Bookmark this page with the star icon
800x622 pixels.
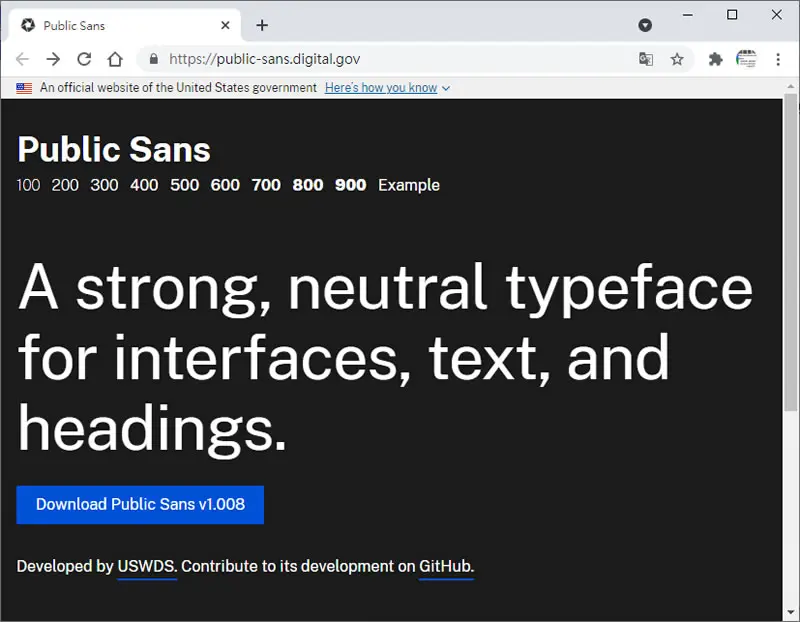pos(677,59)
